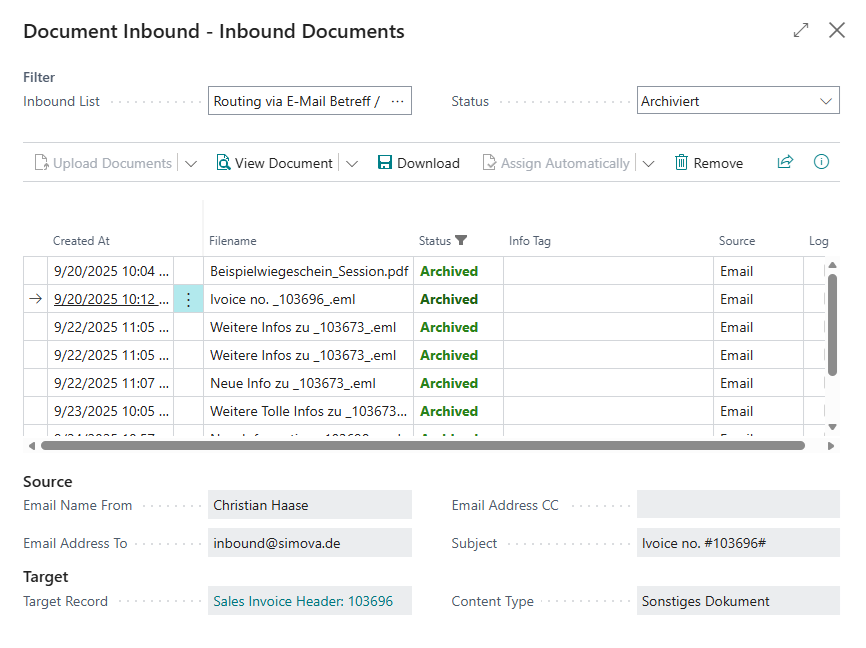
Task: Click Email Address To field inbound@simova.de
Action: pyautogui.click(x=310, y=543)
